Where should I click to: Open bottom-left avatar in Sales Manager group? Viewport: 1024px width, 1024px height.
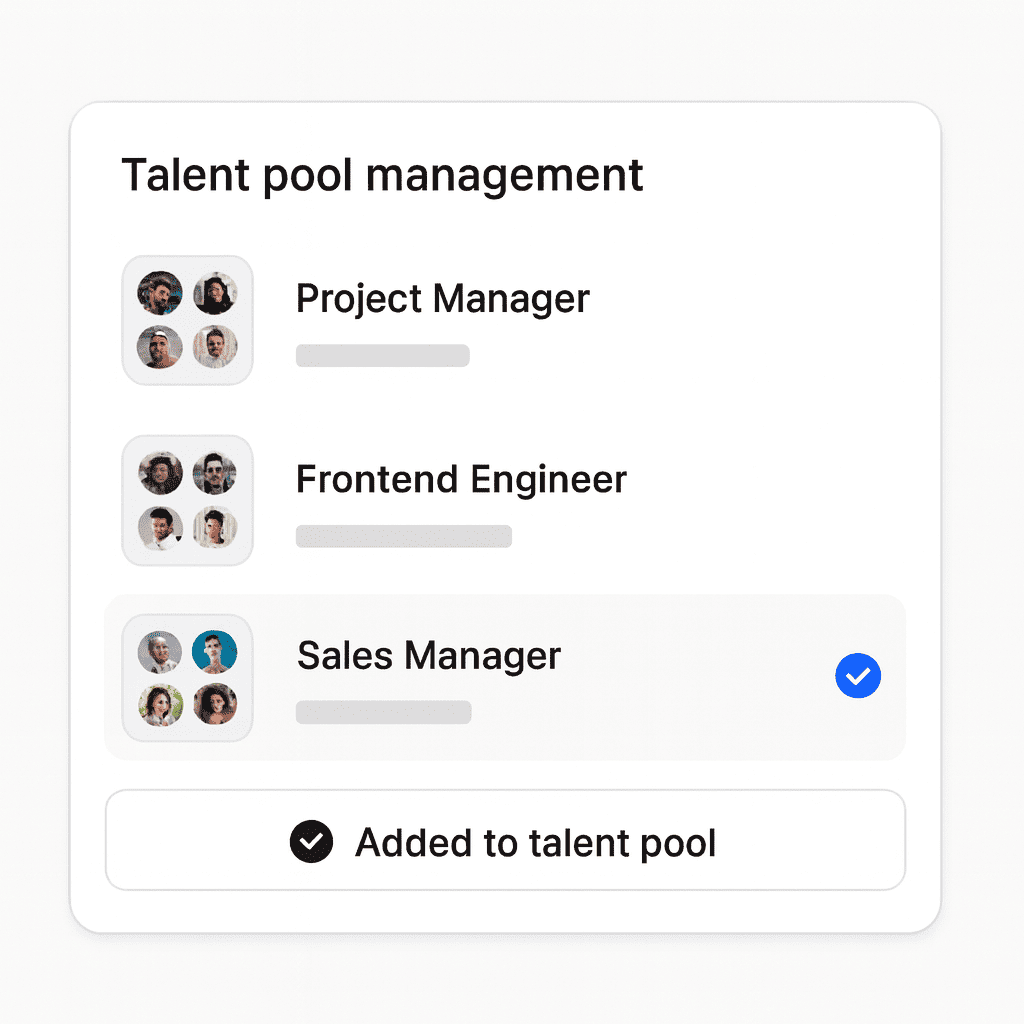160,705
